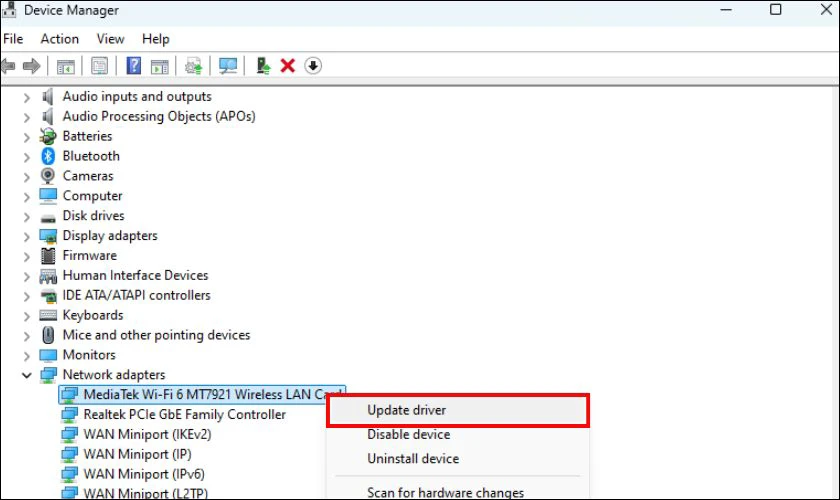Choose Update driver from the context menu
Viewport: 840px width, 500px height.
pos(406,410)
